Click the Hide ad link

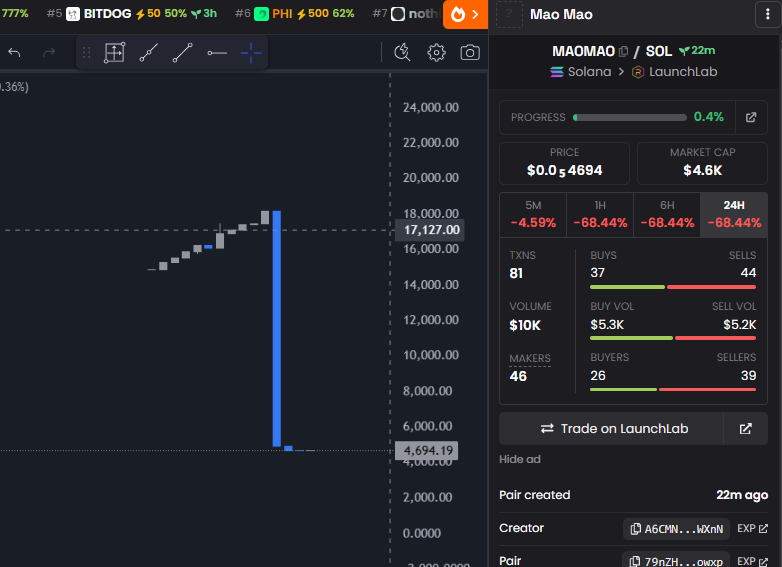520,459
